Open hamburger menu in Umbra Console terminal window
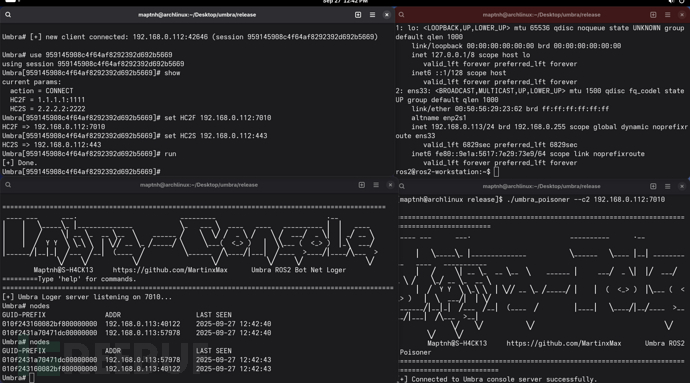 pos(376,185)
